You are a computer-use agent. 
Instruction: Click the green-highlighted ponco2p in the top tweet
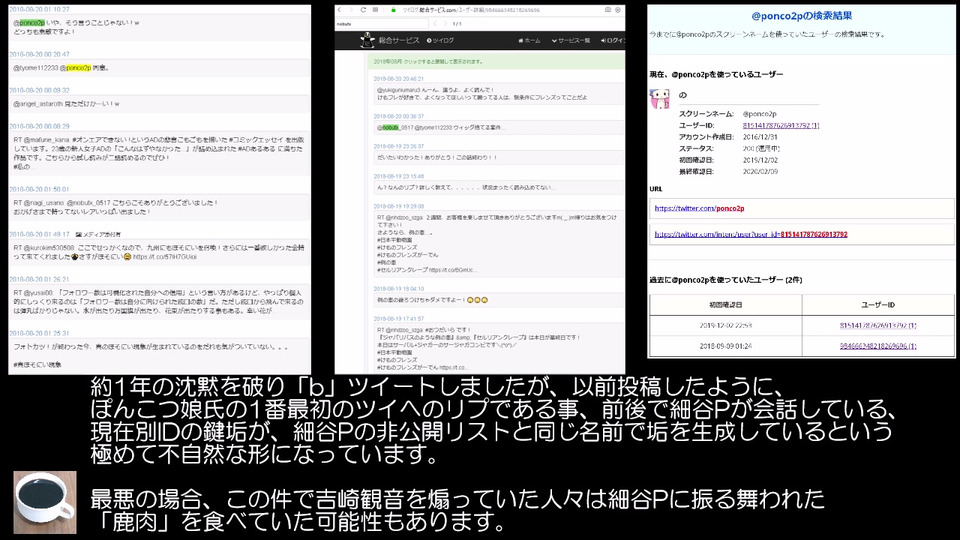pos(32,23)
